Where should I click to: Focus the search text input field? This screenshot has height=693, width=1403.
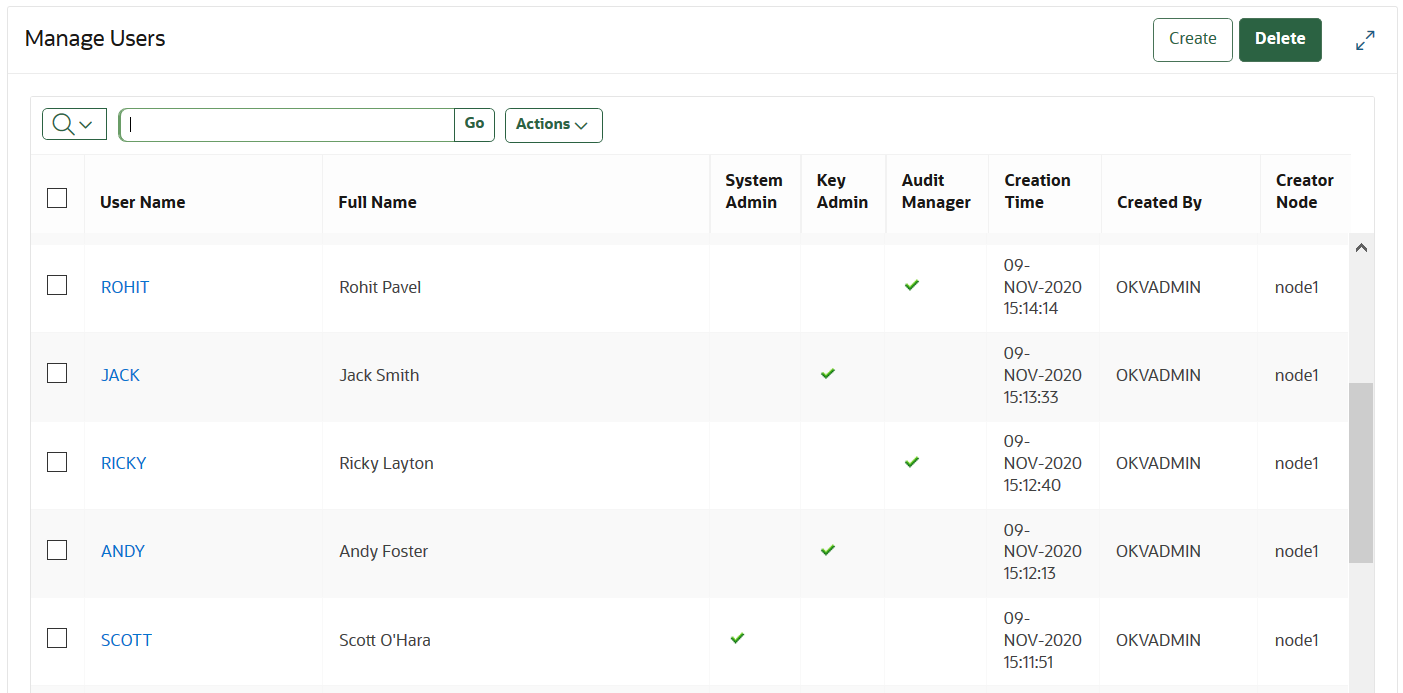[288, 125]
